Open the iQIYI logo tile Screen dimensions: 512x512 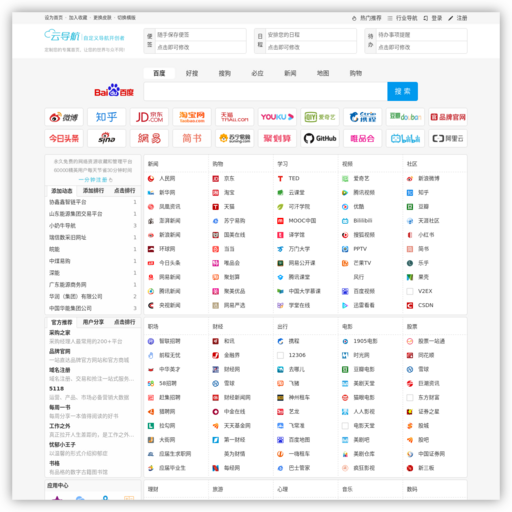[320, 117]
